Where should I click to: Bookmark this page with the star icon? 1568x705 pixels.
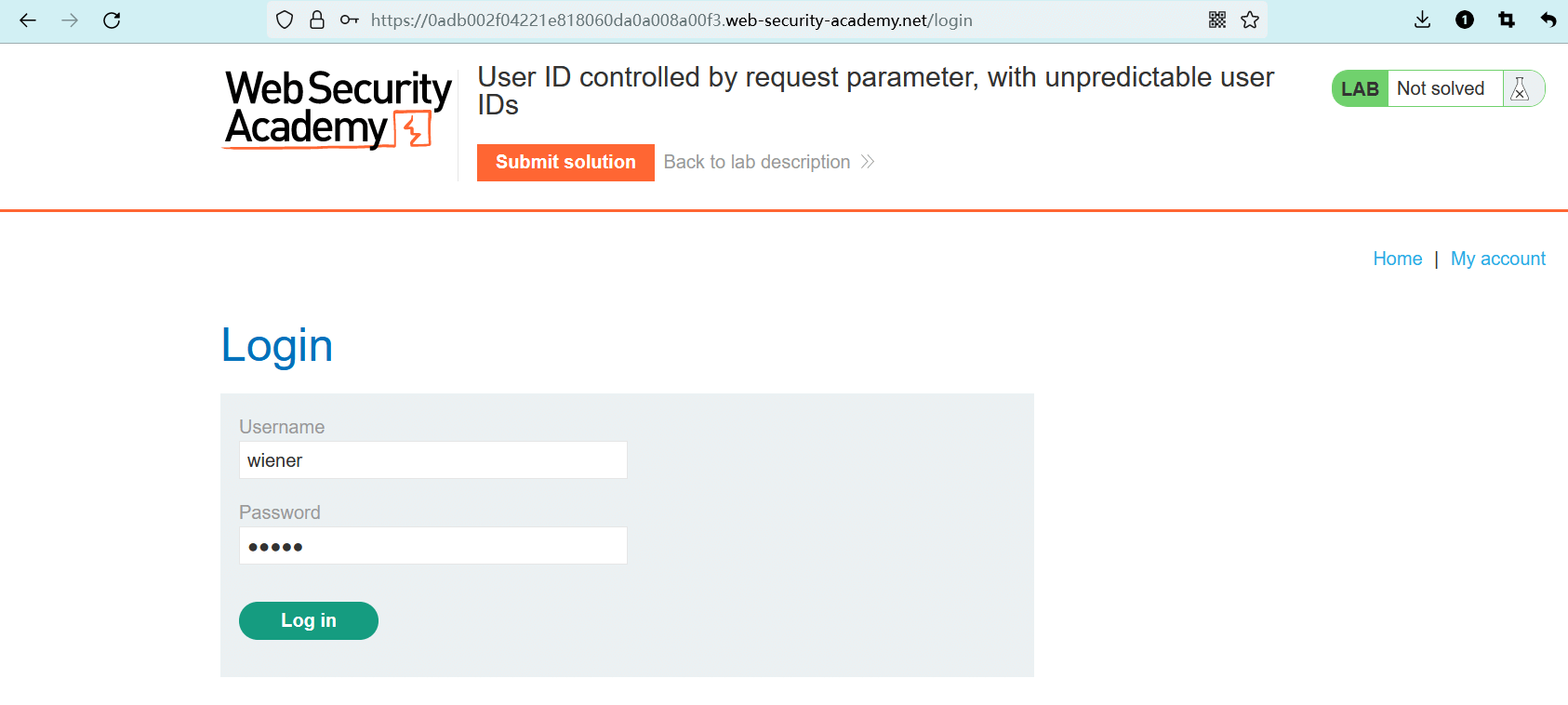pos(1250,20)
